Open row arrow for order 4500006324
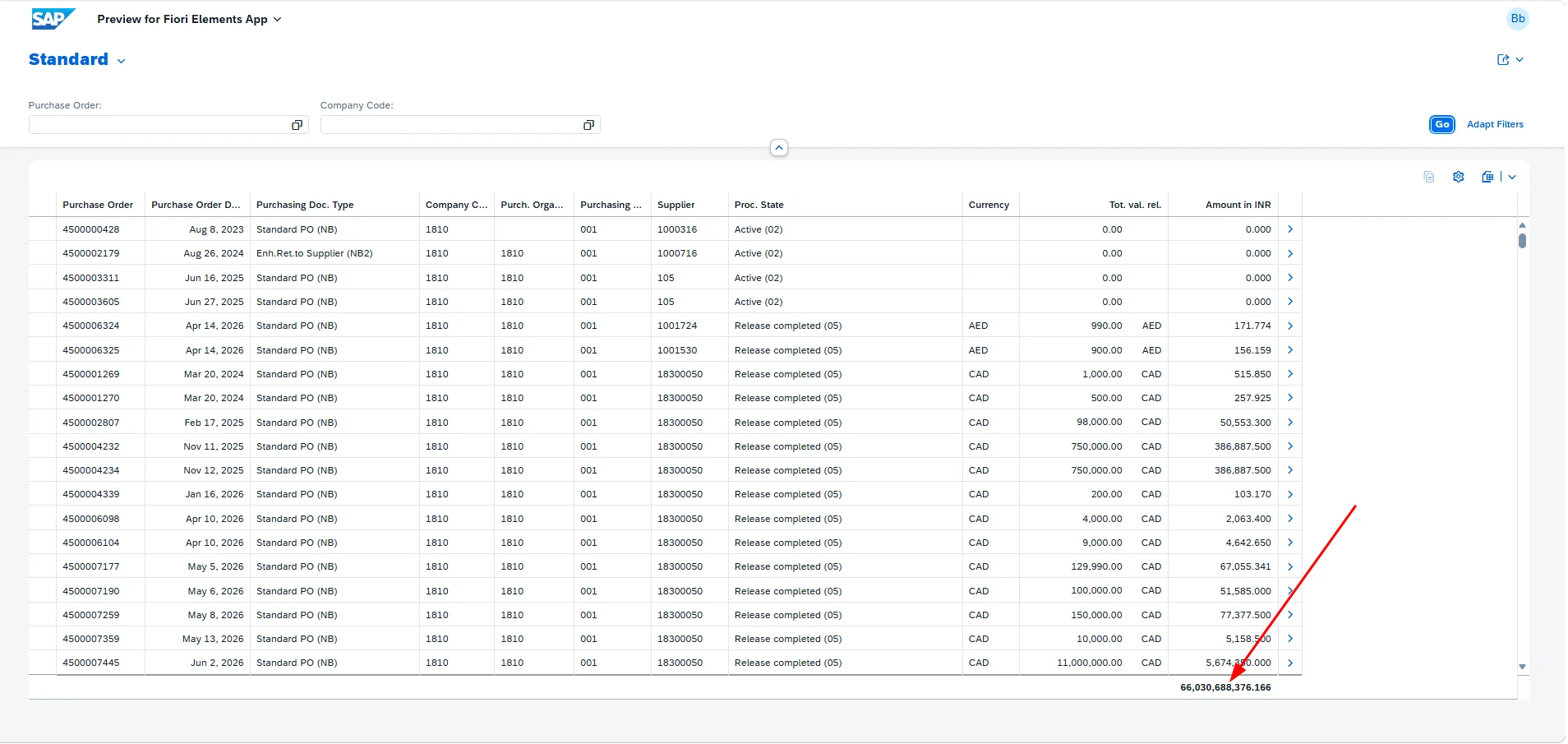The height and width of the screenshot is (744, 1568). [x=1290, y=326]
